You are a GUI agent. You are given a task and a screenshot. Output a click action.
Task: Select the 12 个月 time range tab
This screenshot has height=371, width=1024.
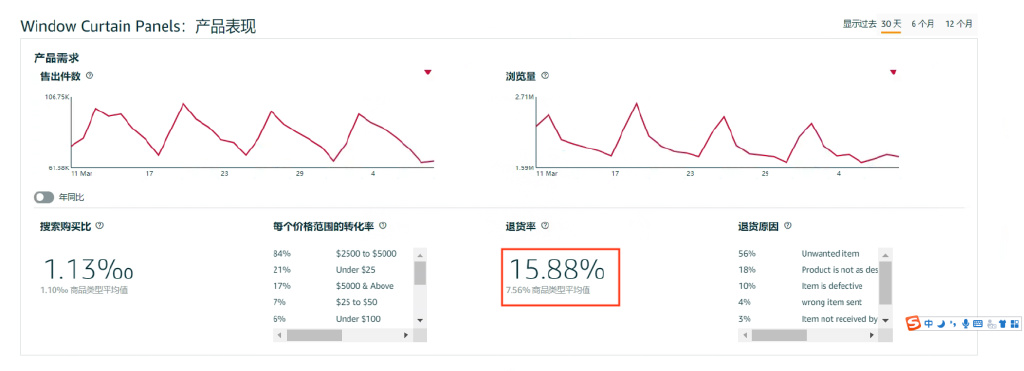(959, 24)
